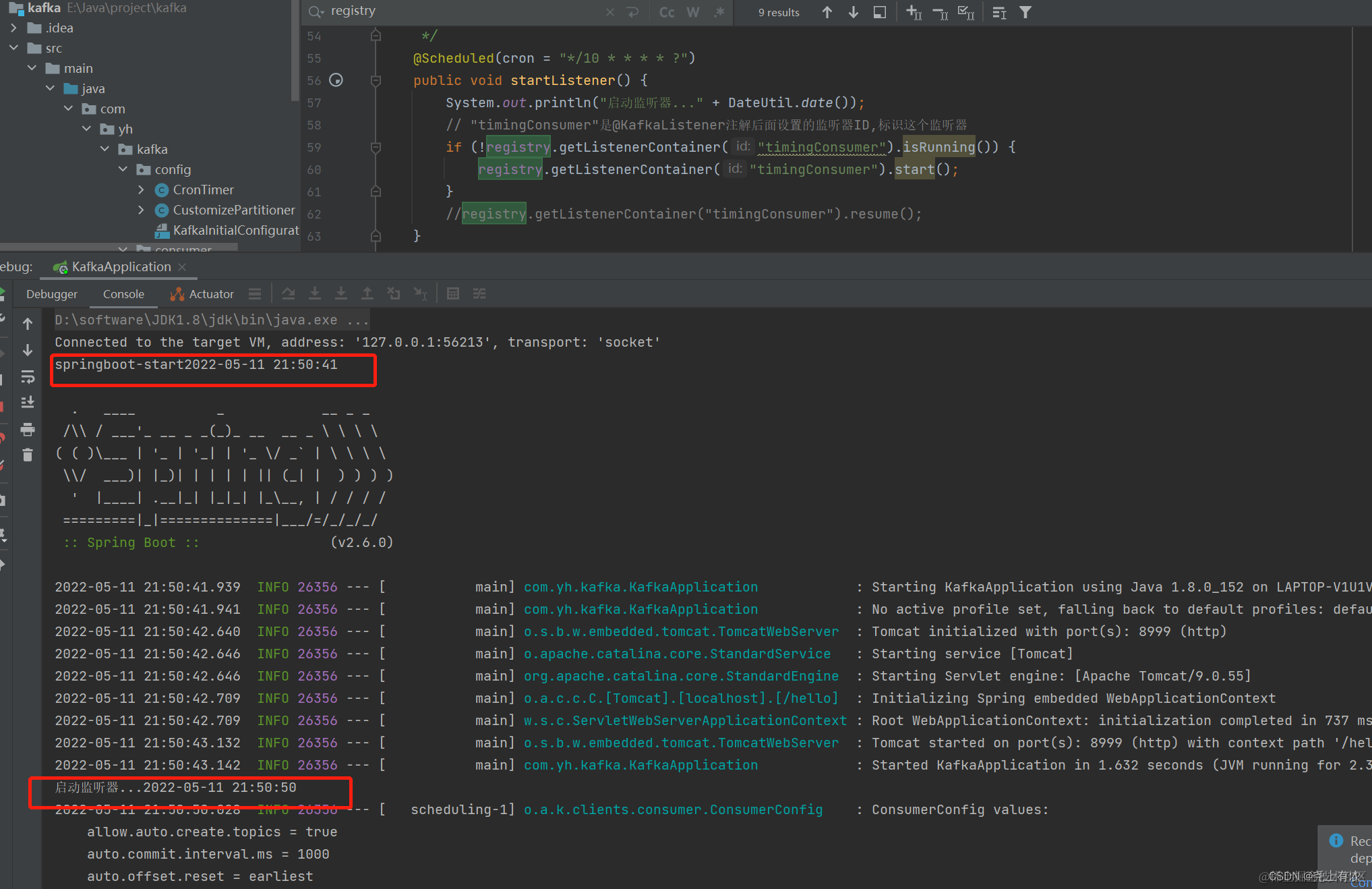Toggle Regex search option
Screen dimensions: 1372x889
click(x=719, y=12)
